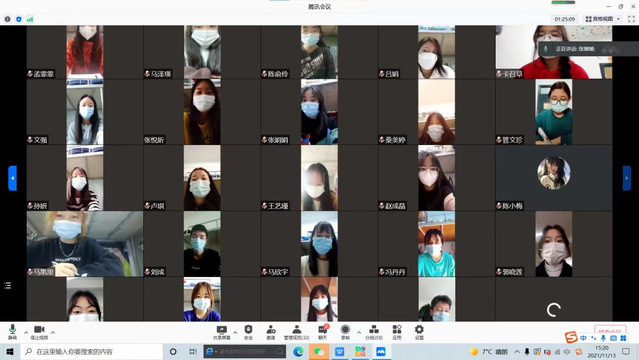639x360 pixels.
Task: Go to next page of participants
Action: 626,178
